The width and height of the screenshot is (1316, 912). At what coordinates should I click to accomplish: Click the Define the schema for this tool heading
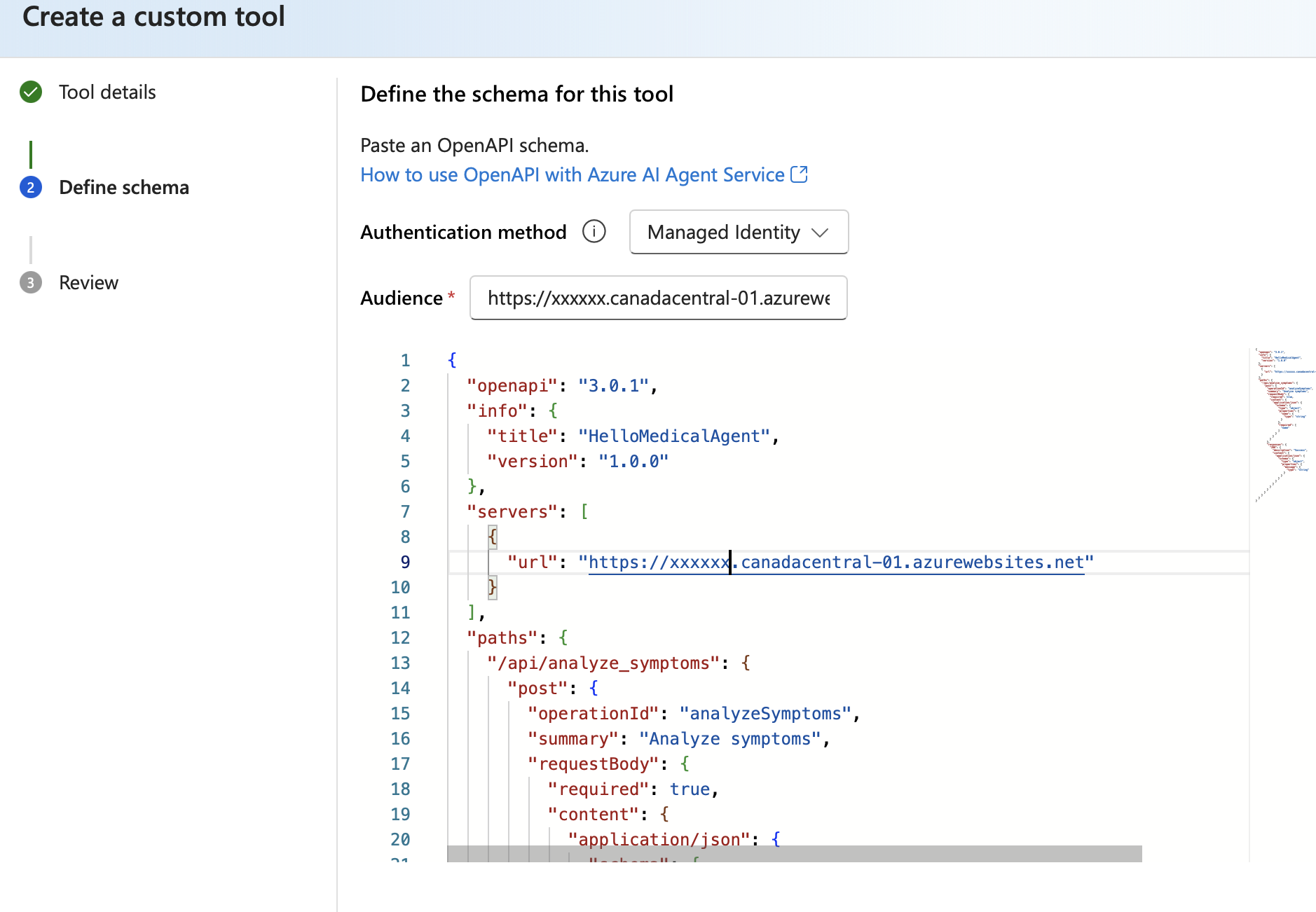(517, 94)
